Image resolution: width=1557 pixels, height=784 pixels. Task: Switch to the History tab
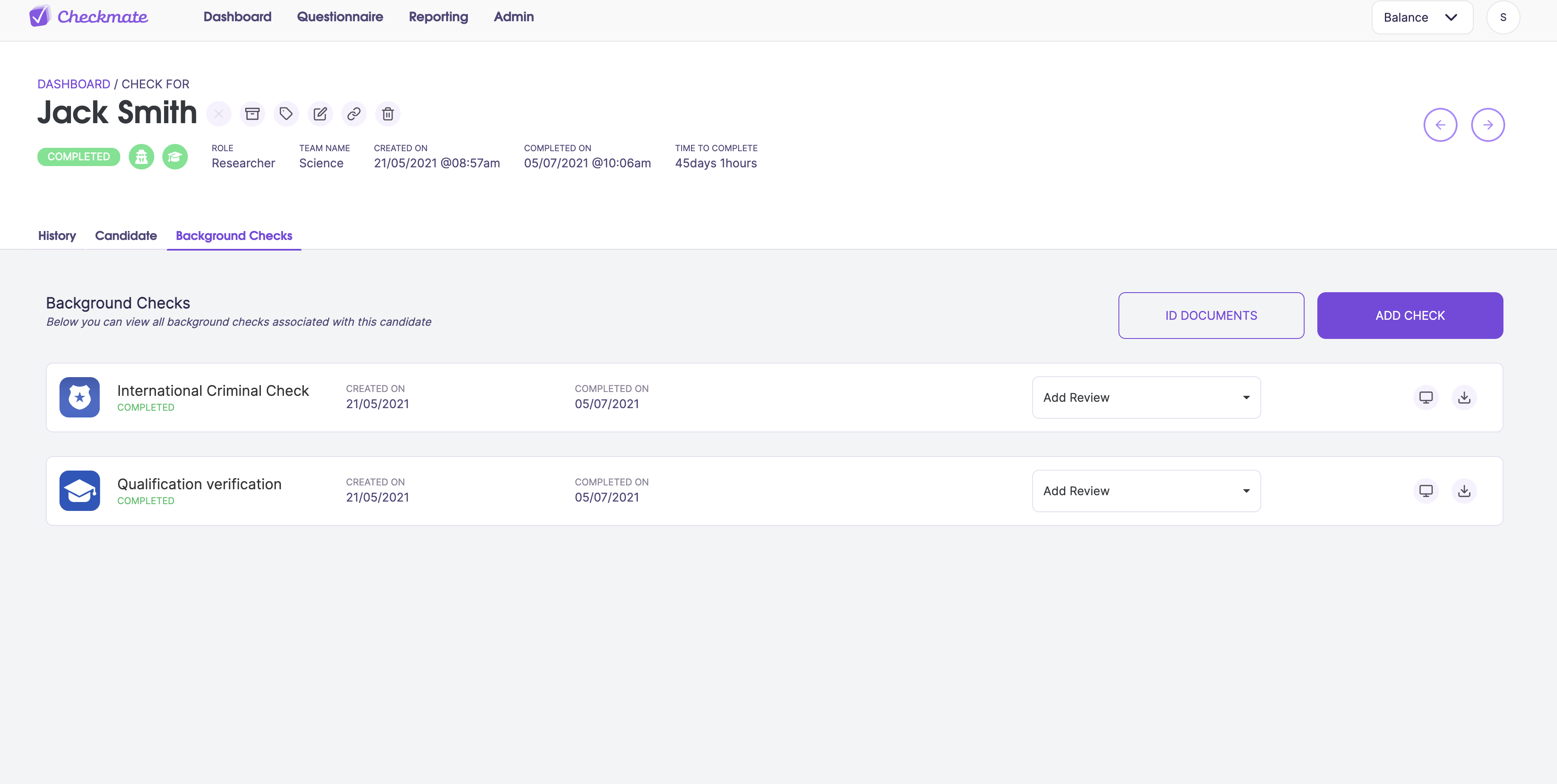coord(57,236)
